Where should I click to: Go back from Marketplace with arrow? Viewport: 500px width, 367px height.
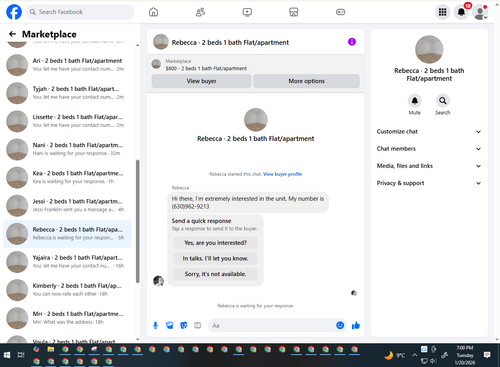pyautogui.click(x=12, y=34)
